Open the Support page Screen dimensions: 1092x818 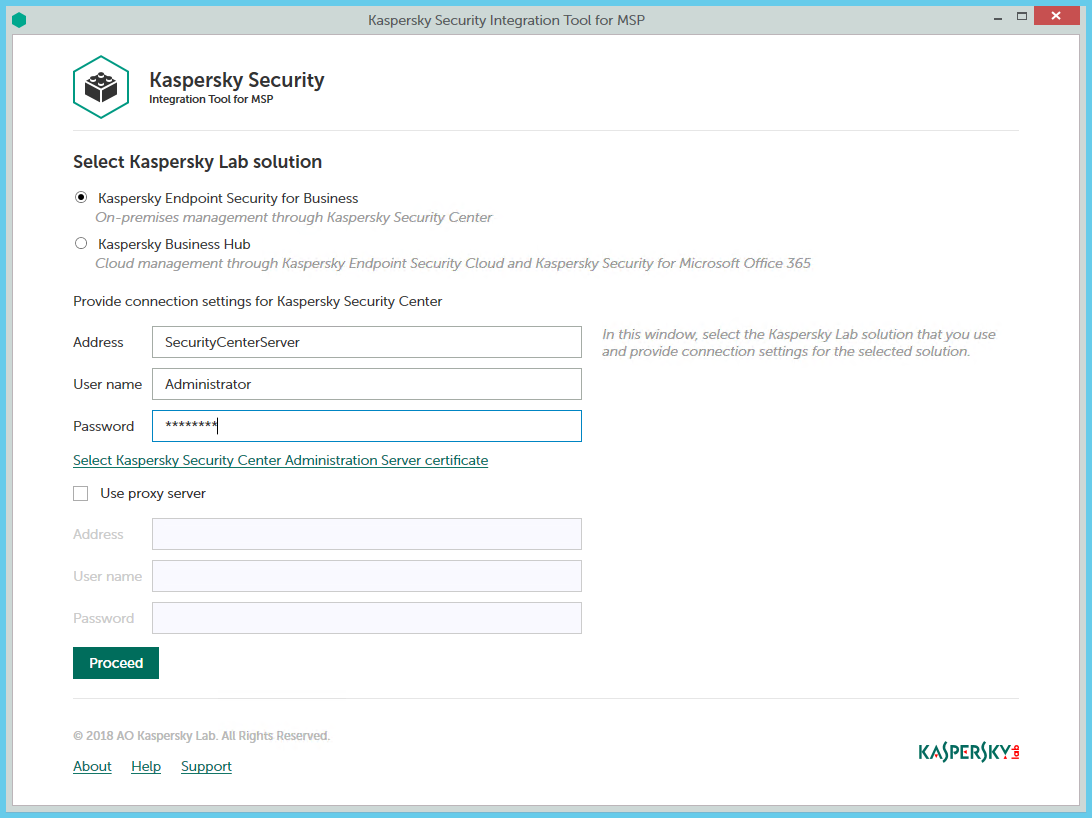[206, 766]
